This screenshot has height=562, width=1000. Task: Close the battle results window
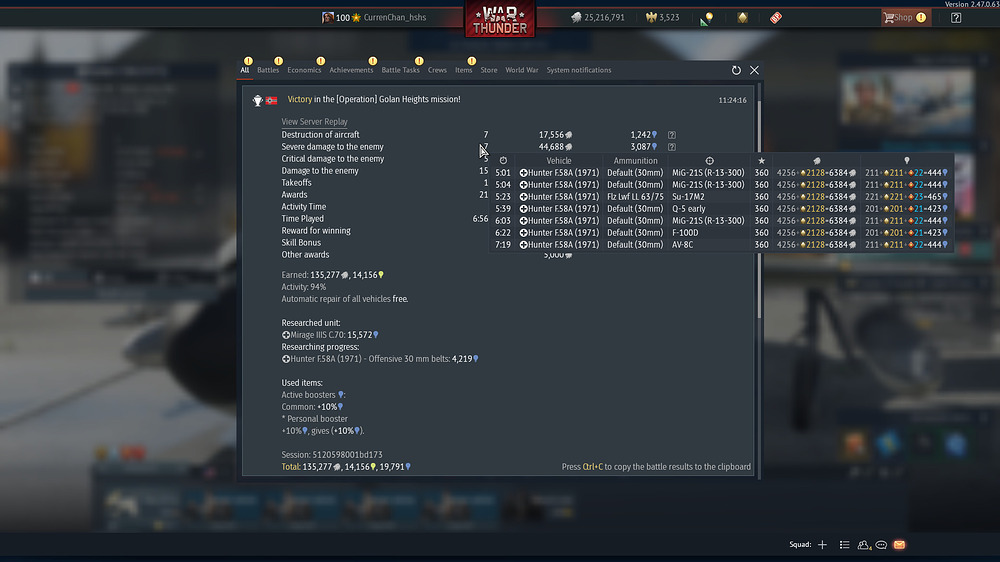754,70
